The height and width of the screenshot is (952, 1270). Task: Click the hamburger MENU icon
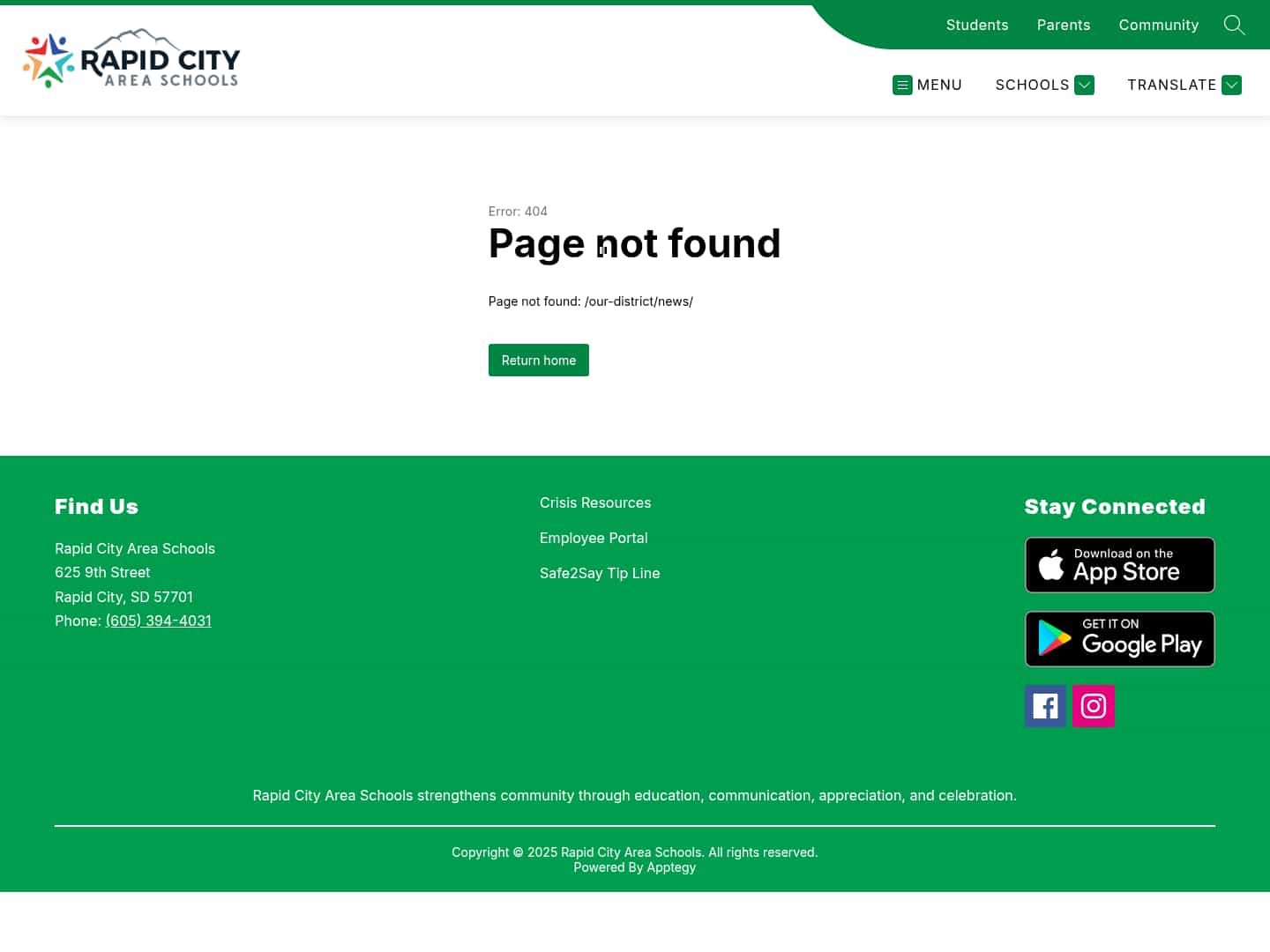click(x=902, y=85)
